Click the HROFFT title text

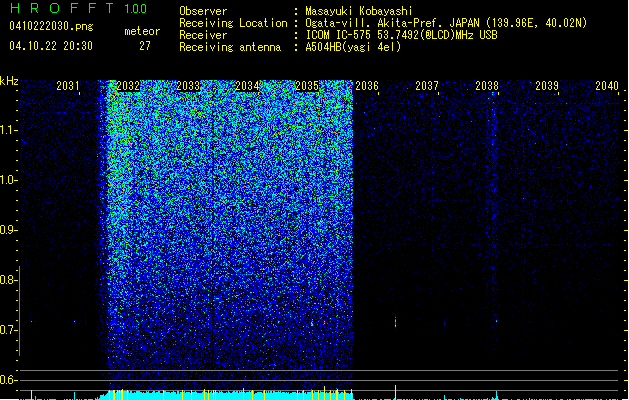pos(62,8)
